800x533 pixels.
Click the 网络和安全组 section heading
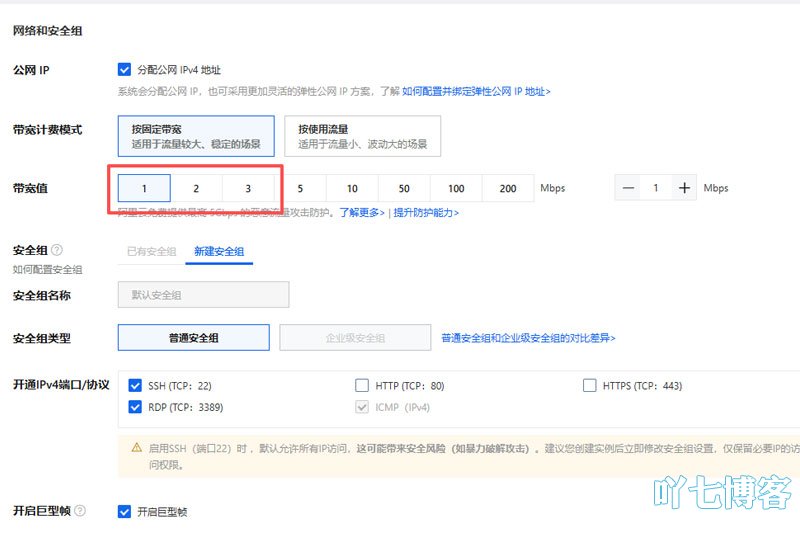pos(47,31)
